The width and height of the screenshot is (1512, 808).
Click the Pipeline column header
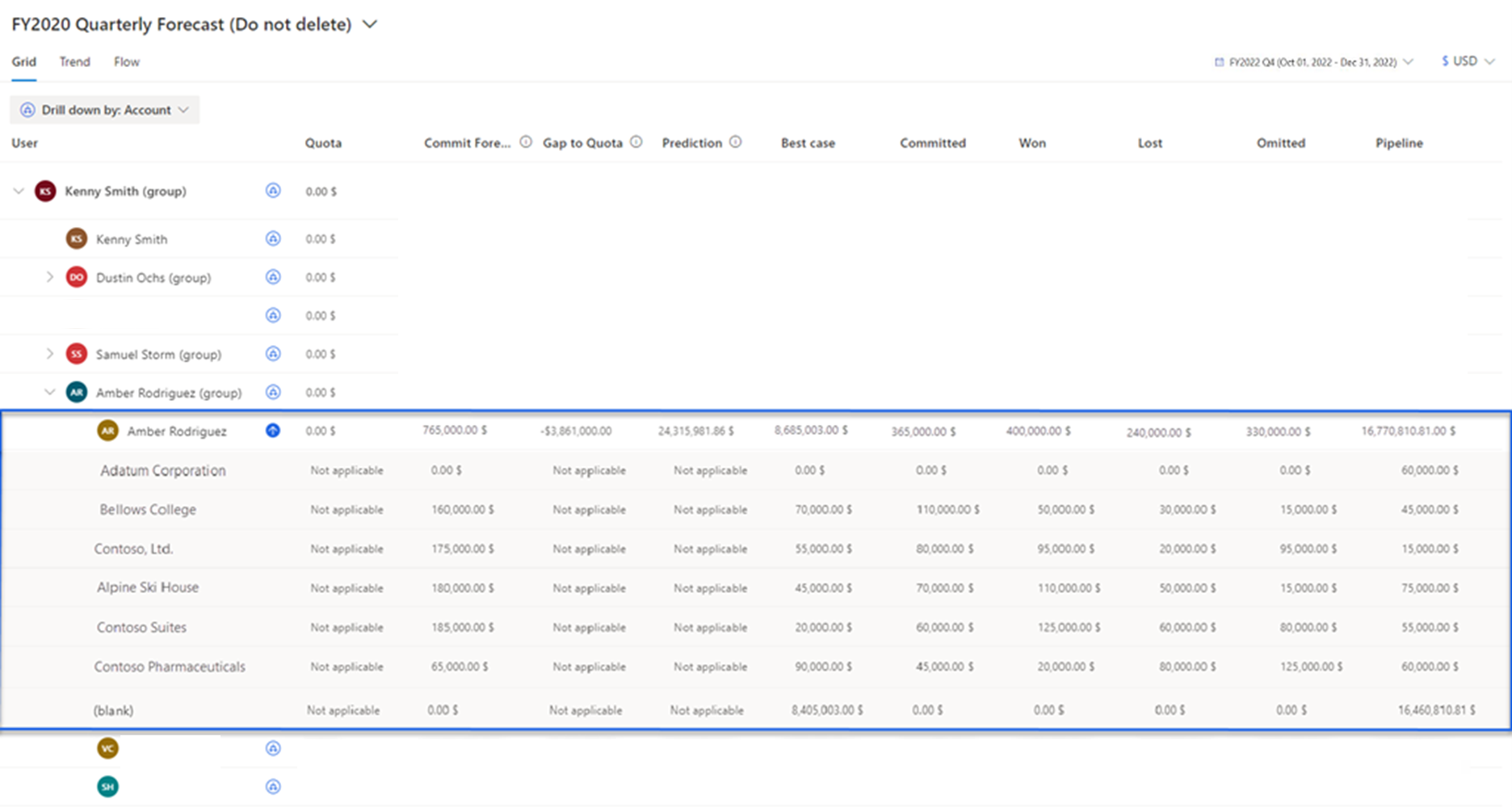(x=1399, y=143)
